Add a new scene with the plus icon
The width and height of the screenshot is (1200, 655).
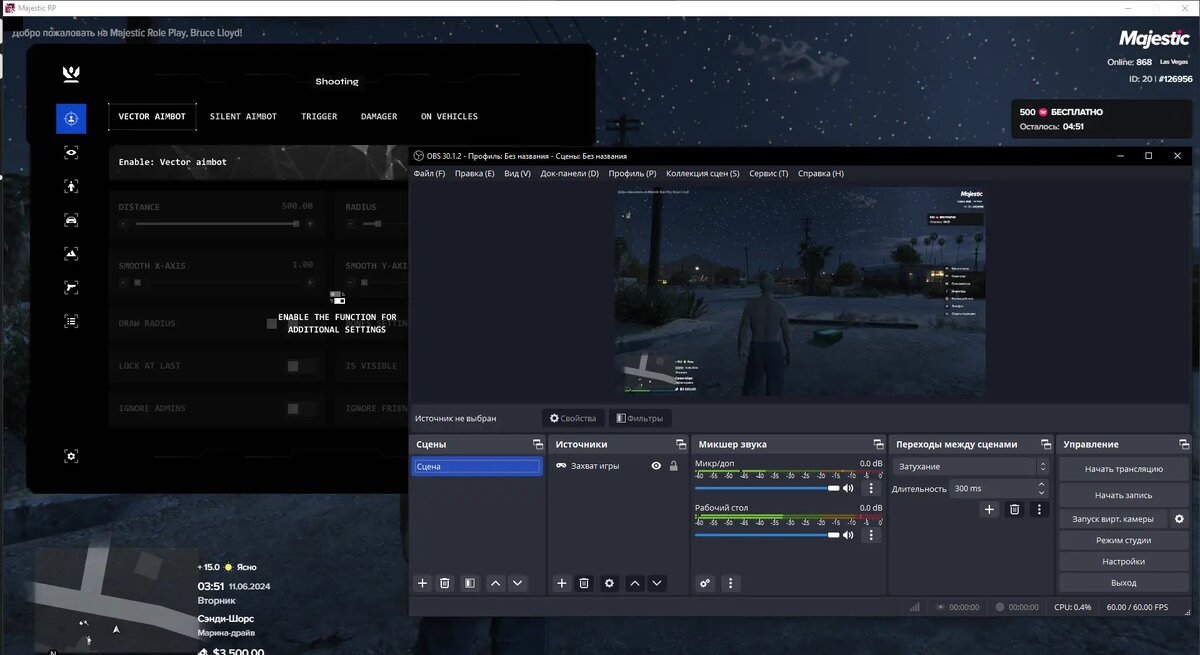pyautogui.click(x=422, y=583)
